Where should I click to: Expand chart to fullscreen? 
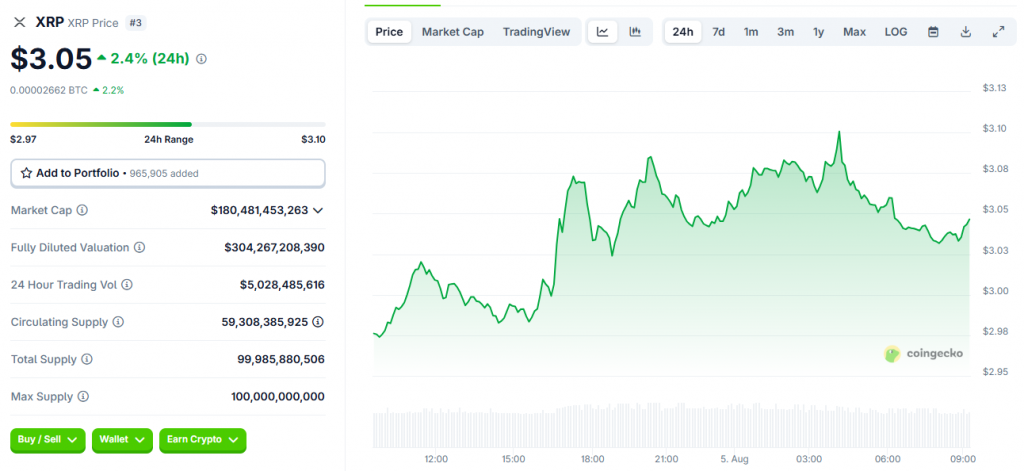pyautogui.click(x=998, y=32)
